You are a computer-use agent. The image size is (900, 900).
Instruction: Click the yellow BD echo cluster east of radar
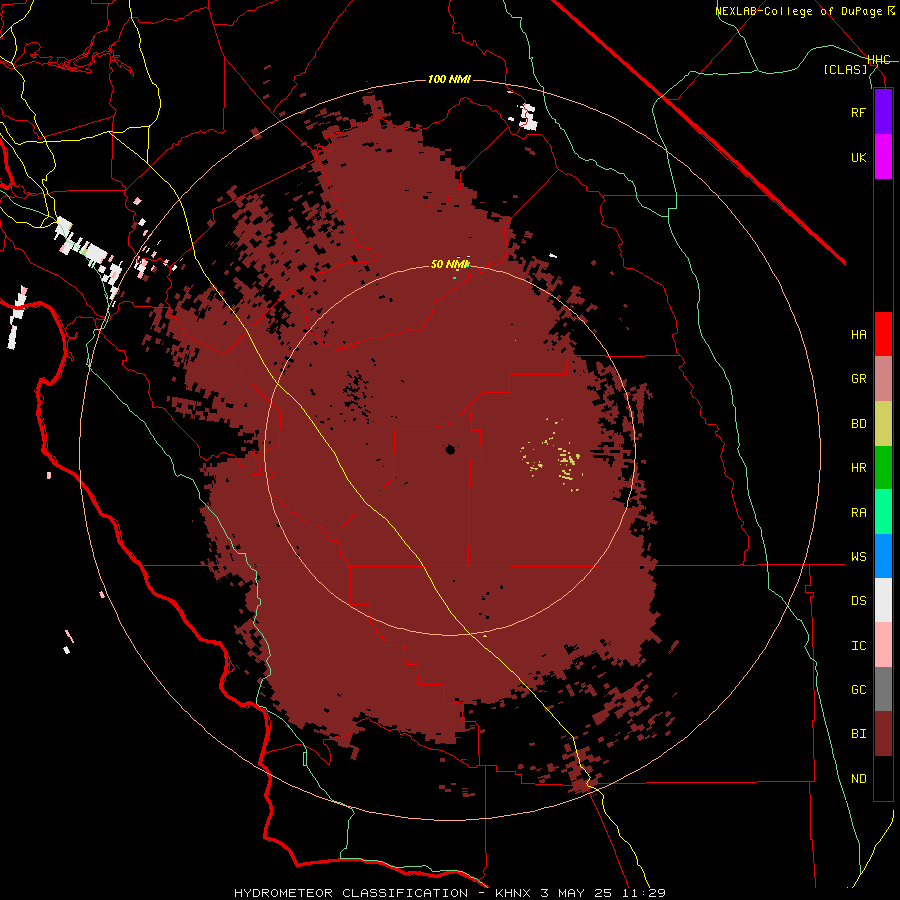coord(552,456)
